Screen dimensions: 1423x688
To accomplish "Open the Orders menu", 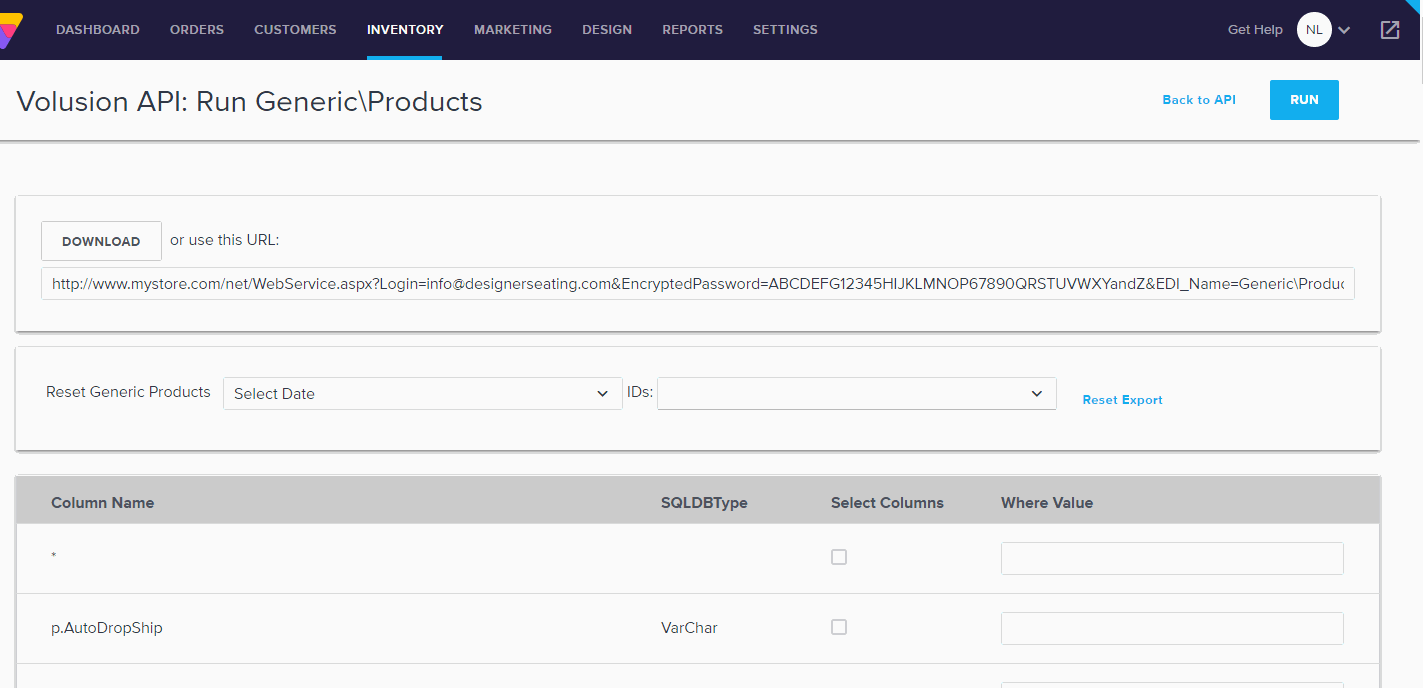I will click(x=197, y=30).
